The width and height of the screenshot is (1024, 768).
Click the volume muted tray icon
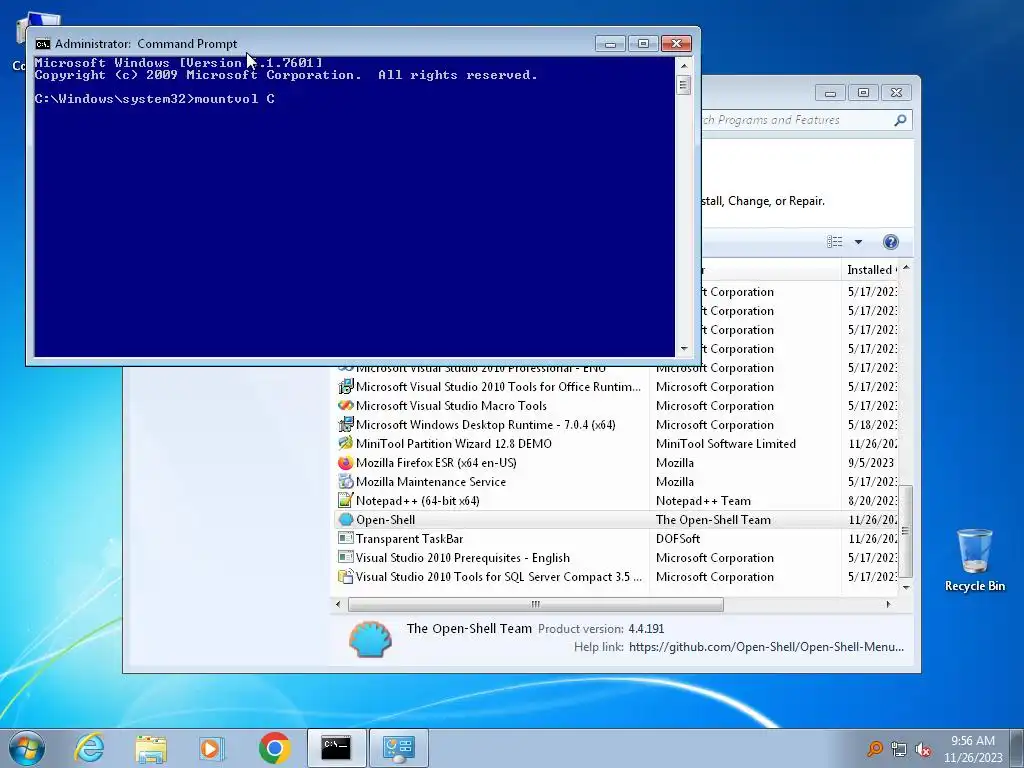(x=923, y=750)
